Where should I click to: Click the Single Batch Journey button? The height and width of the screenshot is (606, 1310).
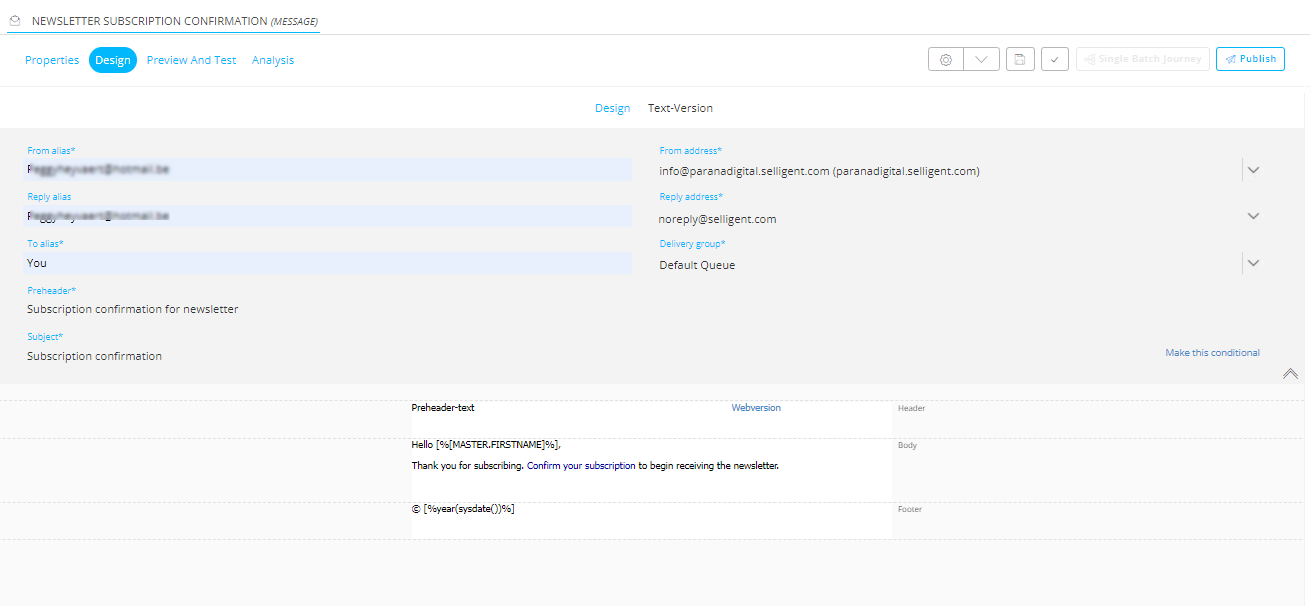1142,59
